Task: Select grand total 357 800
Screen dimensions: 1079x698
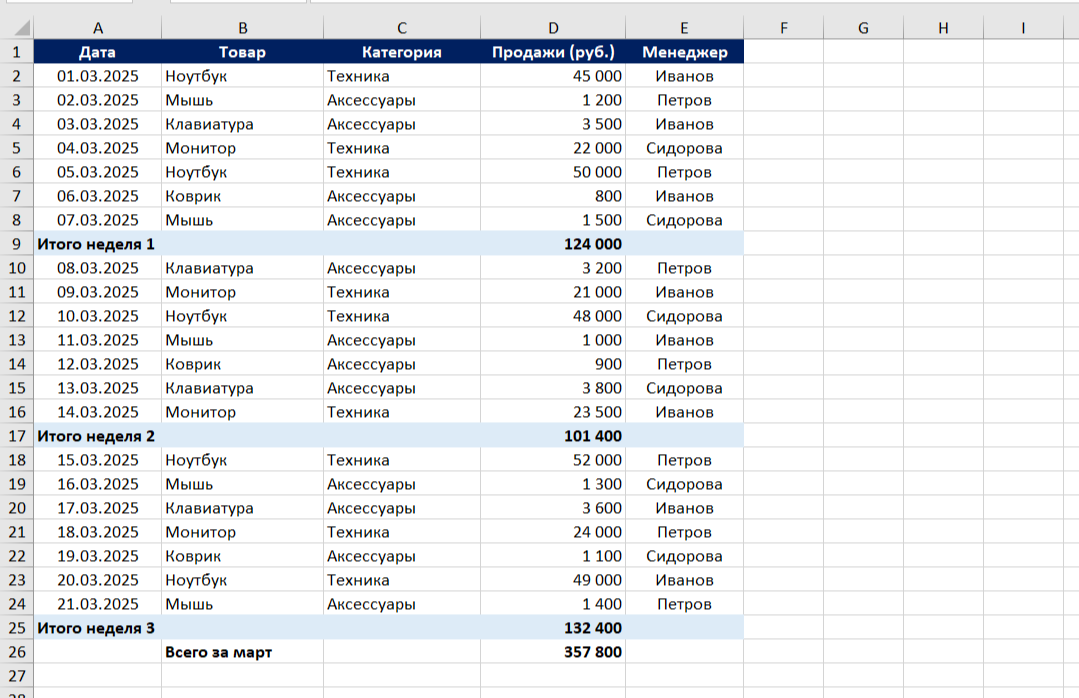Action: (x=553, y=652)
